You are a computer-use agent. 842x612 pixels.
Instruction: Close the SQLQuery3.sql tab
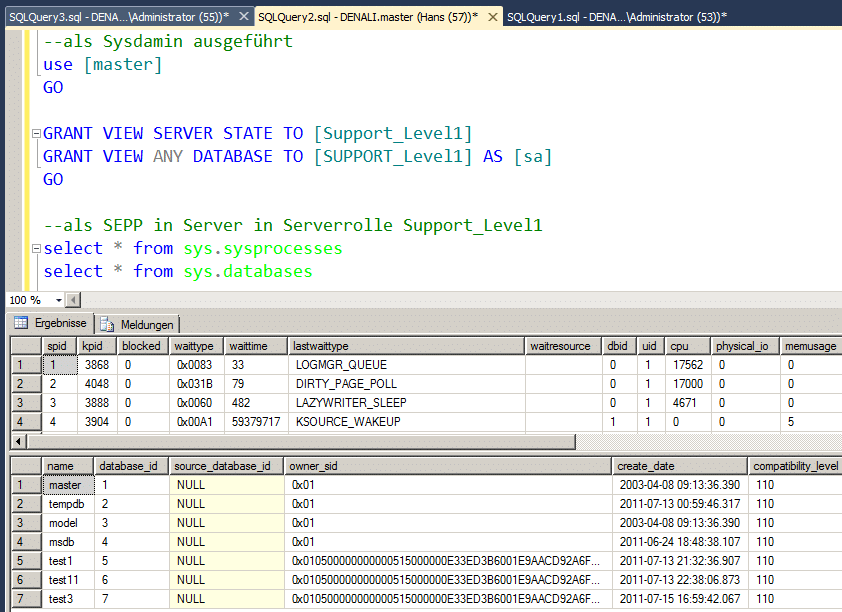(243, 17)
